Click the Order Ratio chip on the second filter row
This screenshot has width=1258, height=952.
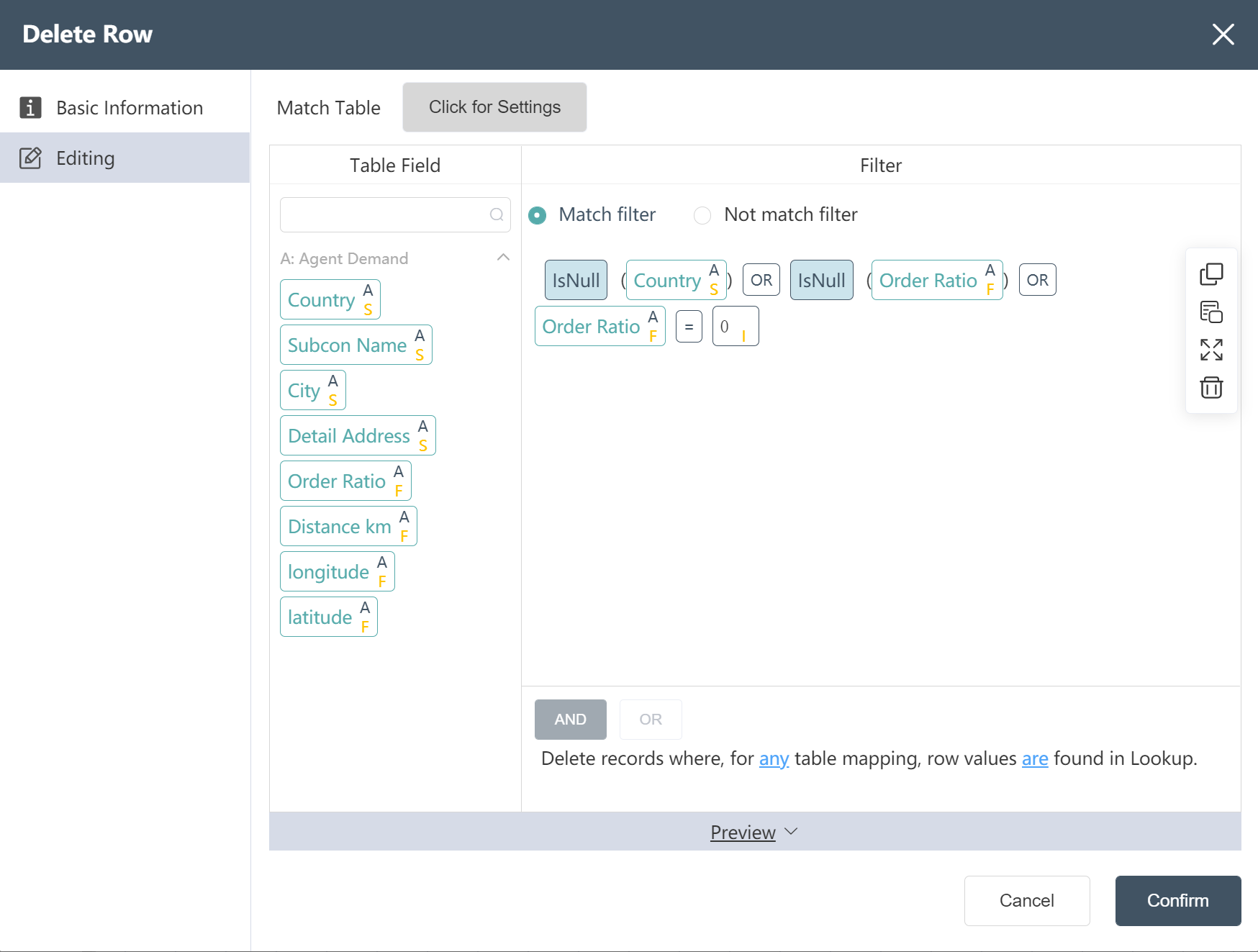pyautogui.click(x=600, y=326)
